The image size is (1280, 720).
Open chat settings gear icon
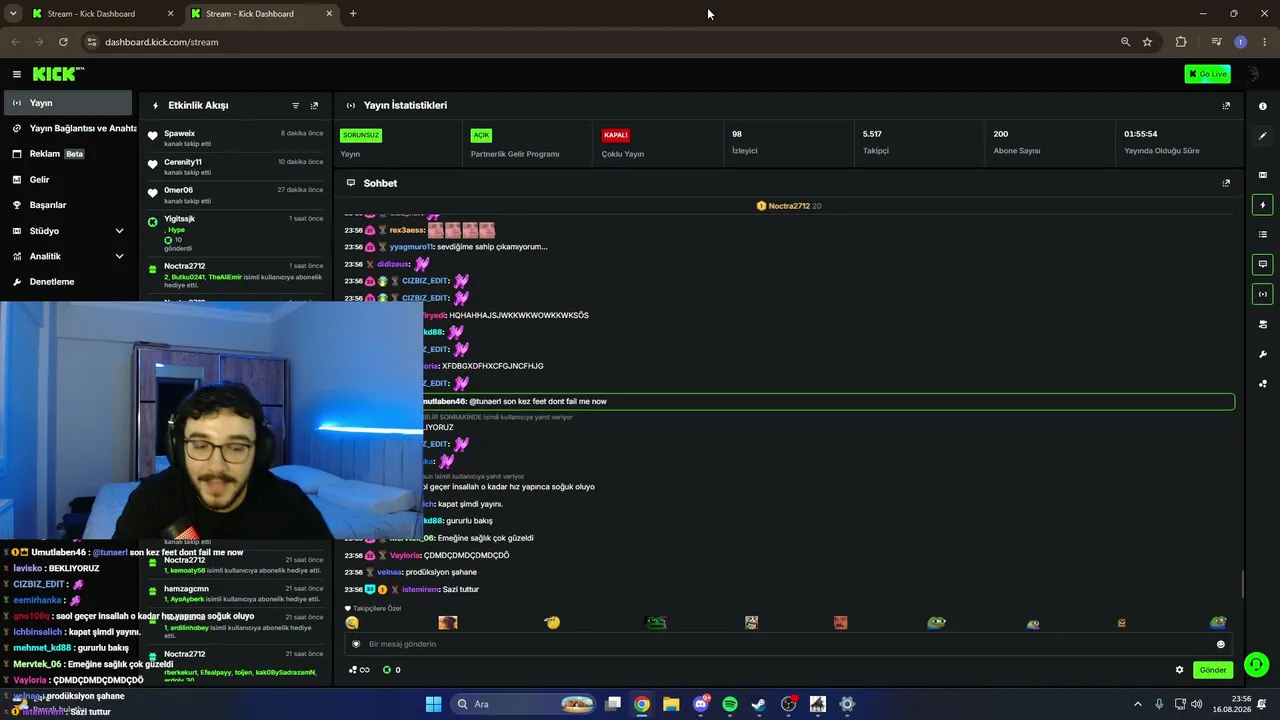click(1179, 670)
